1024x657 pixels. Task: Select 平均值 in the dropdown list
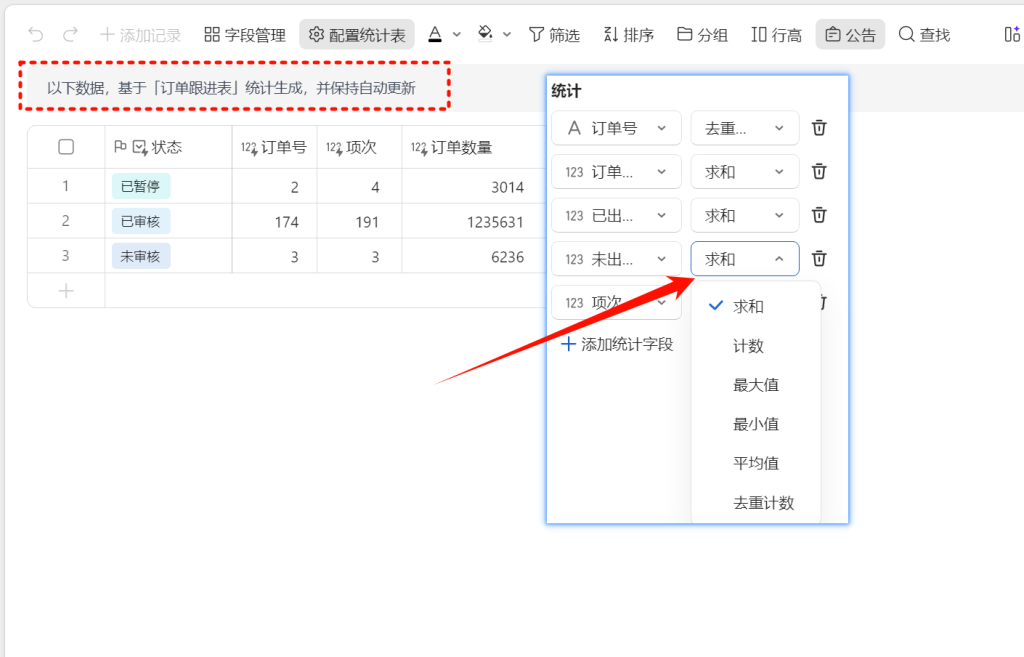point(756,463)
